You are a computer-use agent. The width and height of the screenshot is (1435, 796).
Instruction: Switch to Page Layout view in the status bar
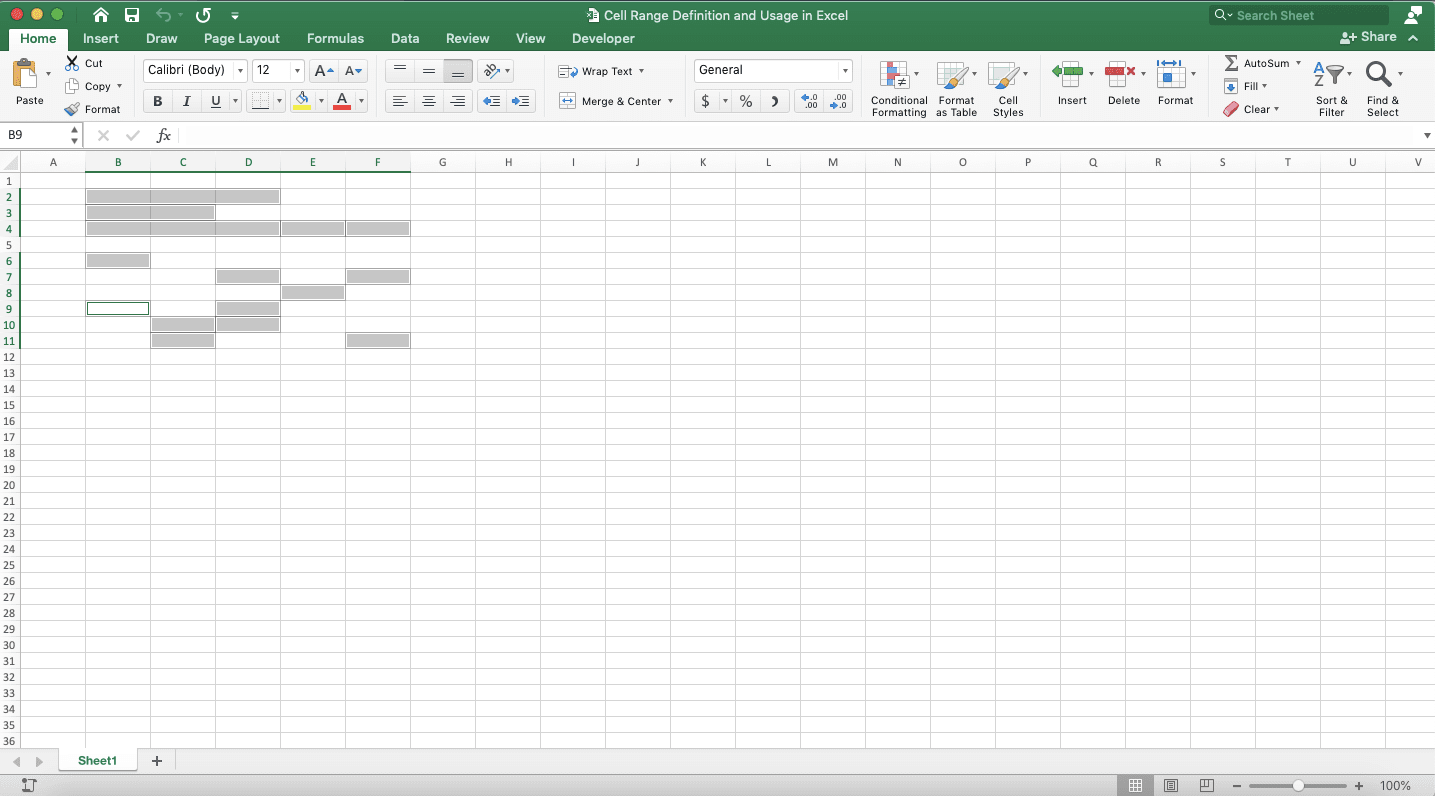point(1171,786)
